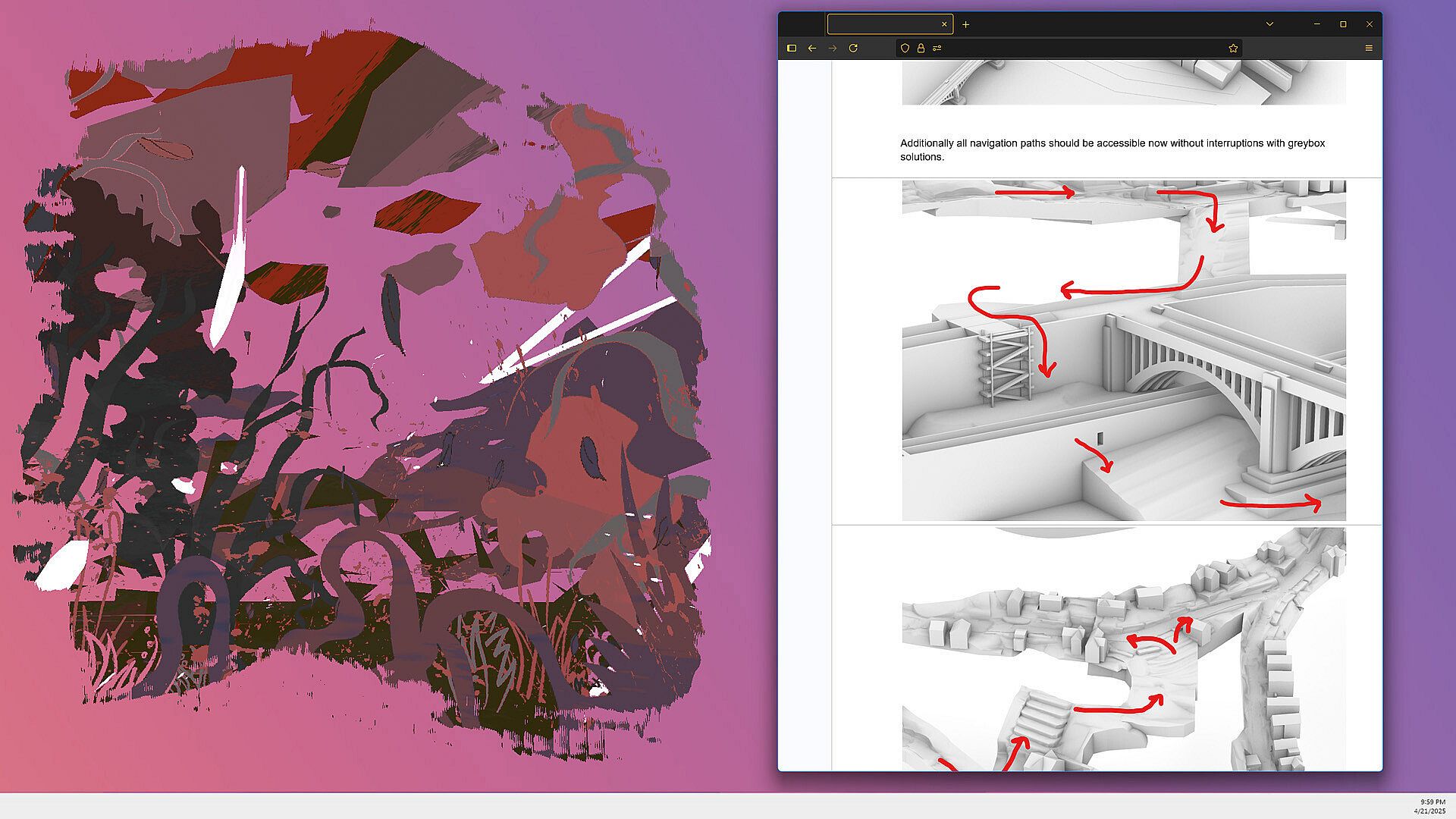Expand the list all tabs dropdown
1456x819 pixels.
coord(1269,24)
